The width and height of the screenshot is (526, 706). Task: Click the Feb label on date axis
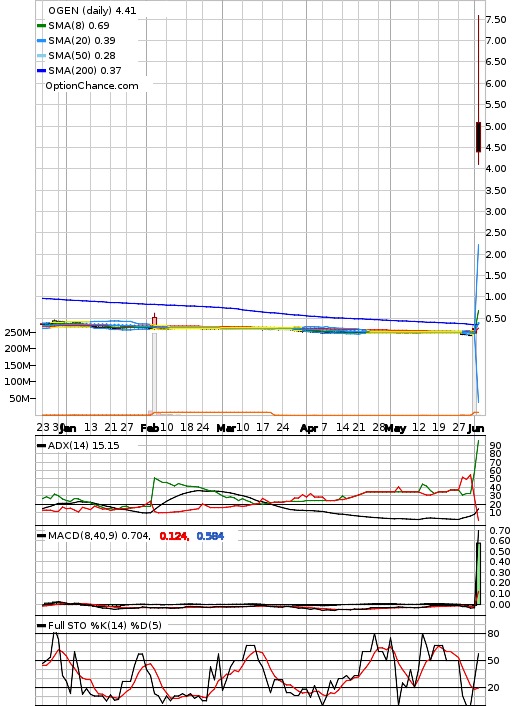click(x=149, y=428)
